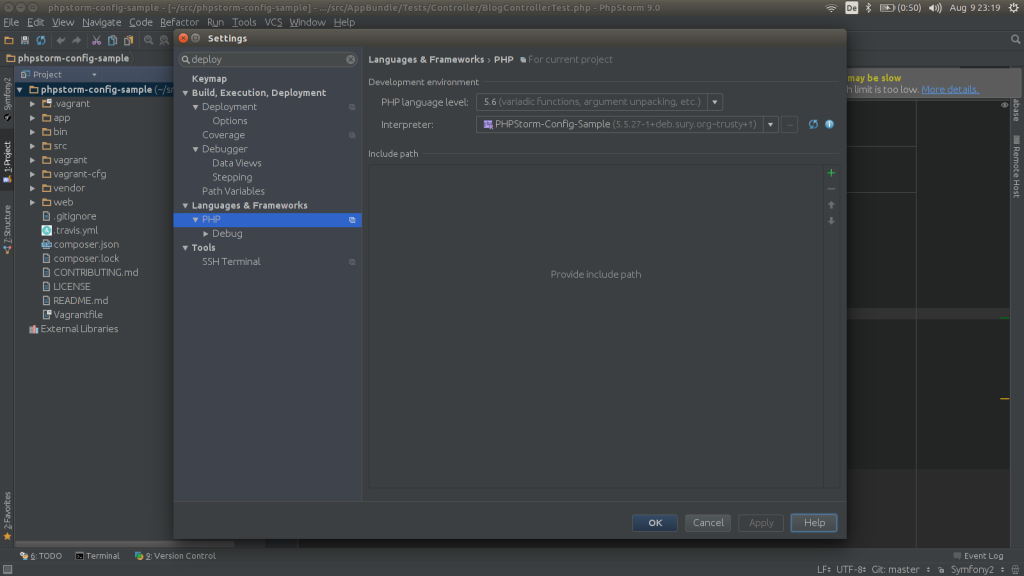The height and width of the screenshot is (576, 1024).
Task: Open the Terminal tool window tab
Action: [97, 556]
